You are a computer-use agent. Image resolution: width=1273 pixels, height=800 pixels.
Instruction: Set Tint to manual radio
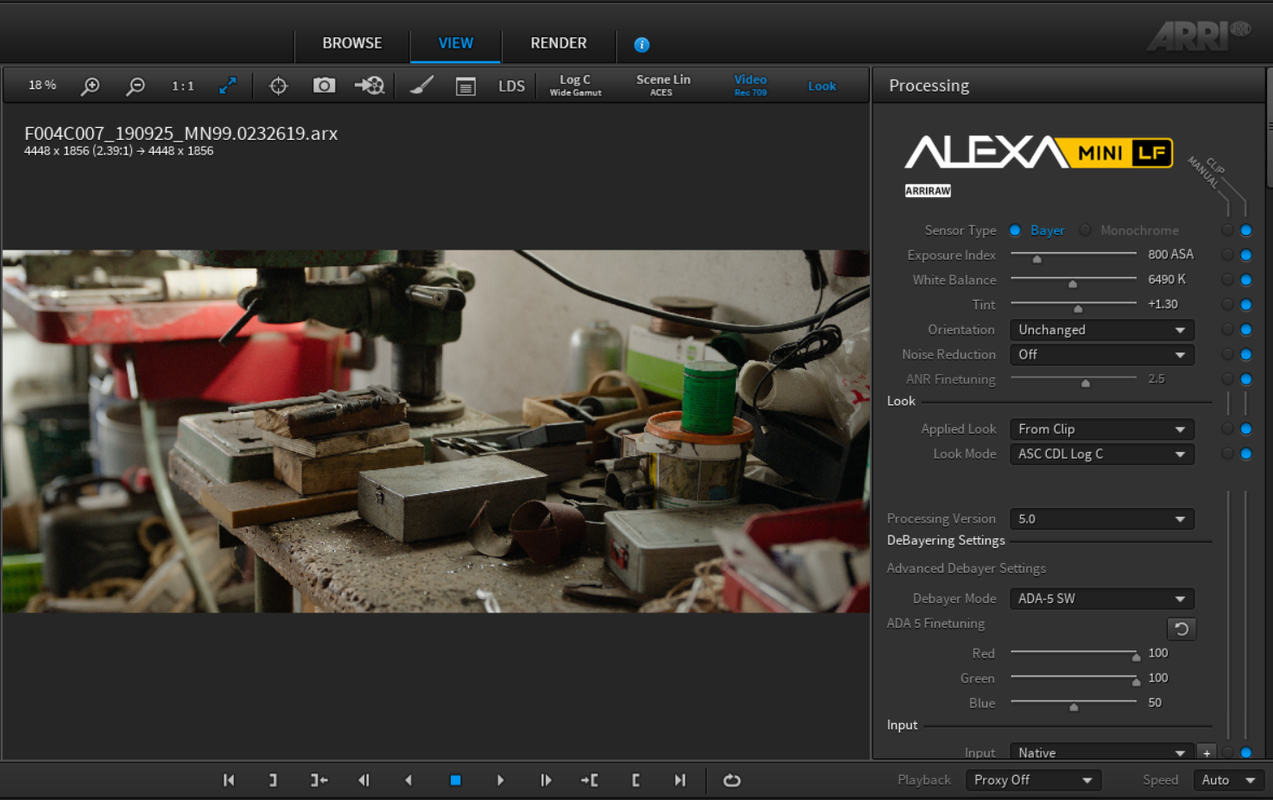coord(1227,304)
